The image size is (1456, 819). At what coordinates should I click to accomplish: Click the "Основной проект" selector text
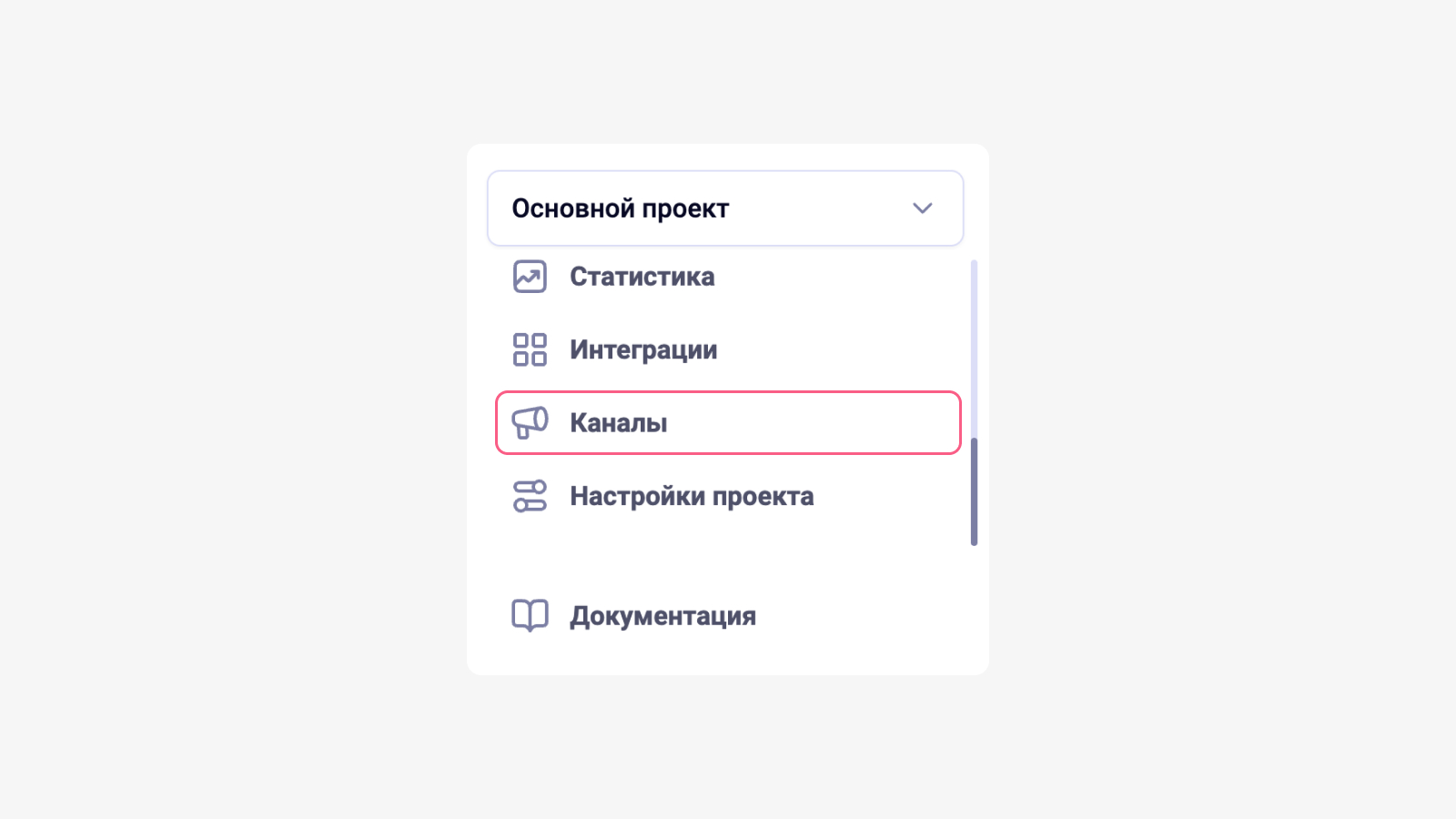[620, 208]
